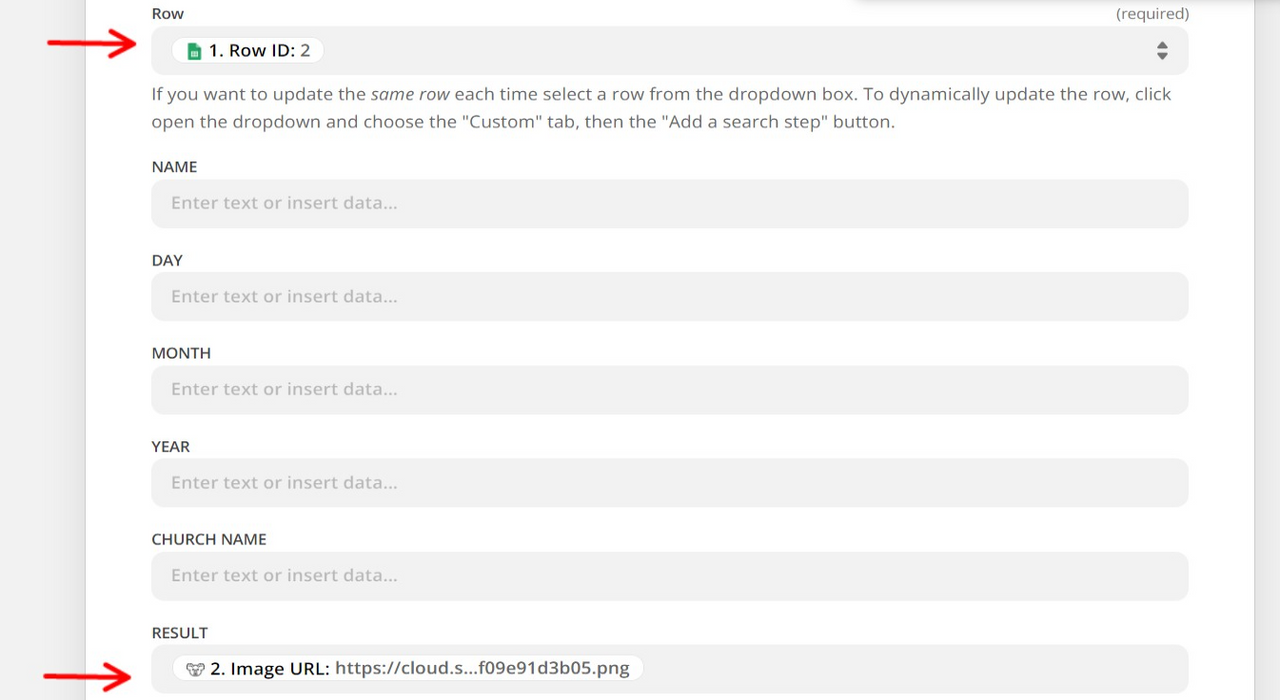The height and width of the screenshot is (700, 1280).
Task: Click the NAME field label
Action: click(174, 167)
